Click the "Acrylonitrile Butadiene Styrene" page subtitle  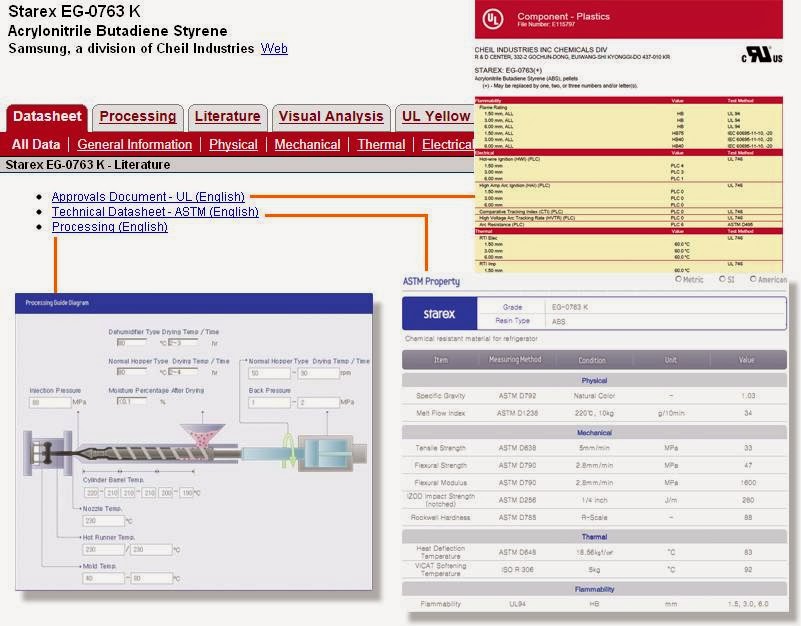click(x=117, y=31)
